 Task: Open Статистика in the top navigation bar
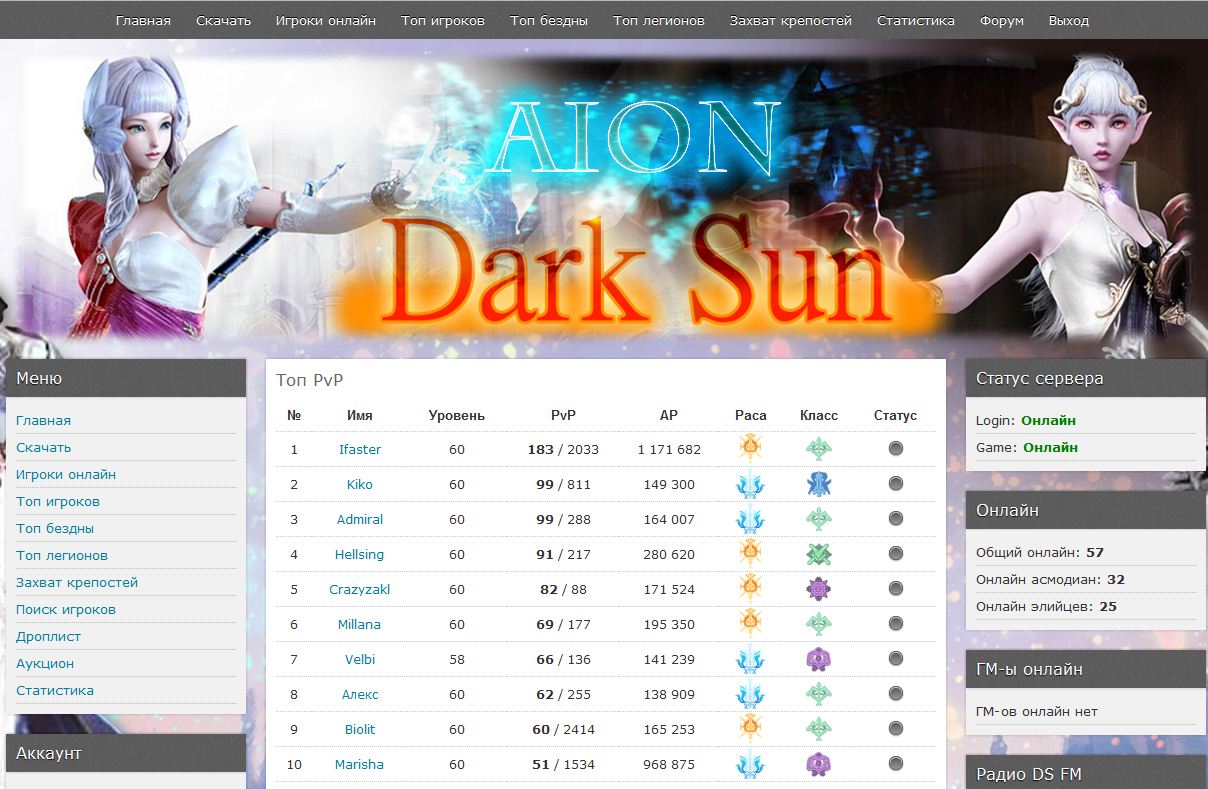pos(916,20)
